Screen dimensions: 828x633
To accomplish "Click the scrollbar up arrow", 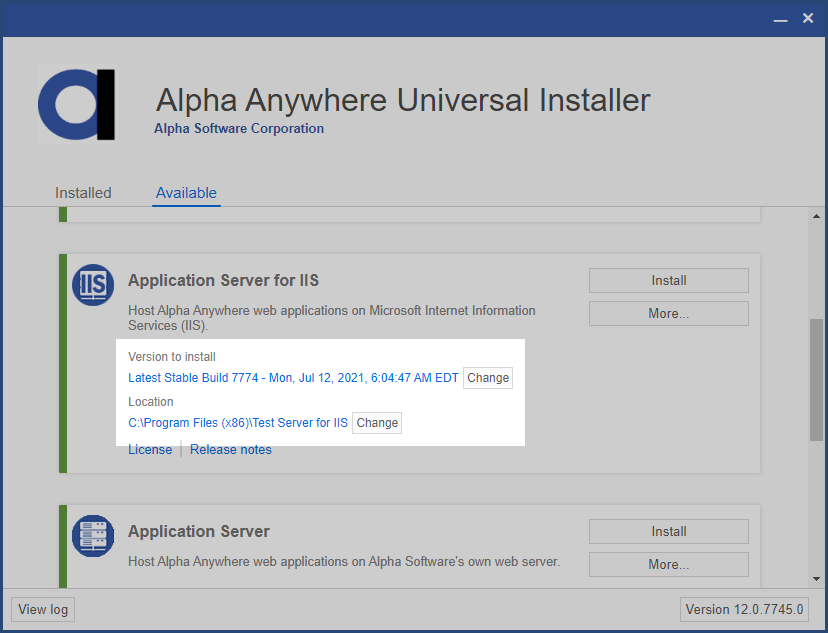I will [816, 216].
